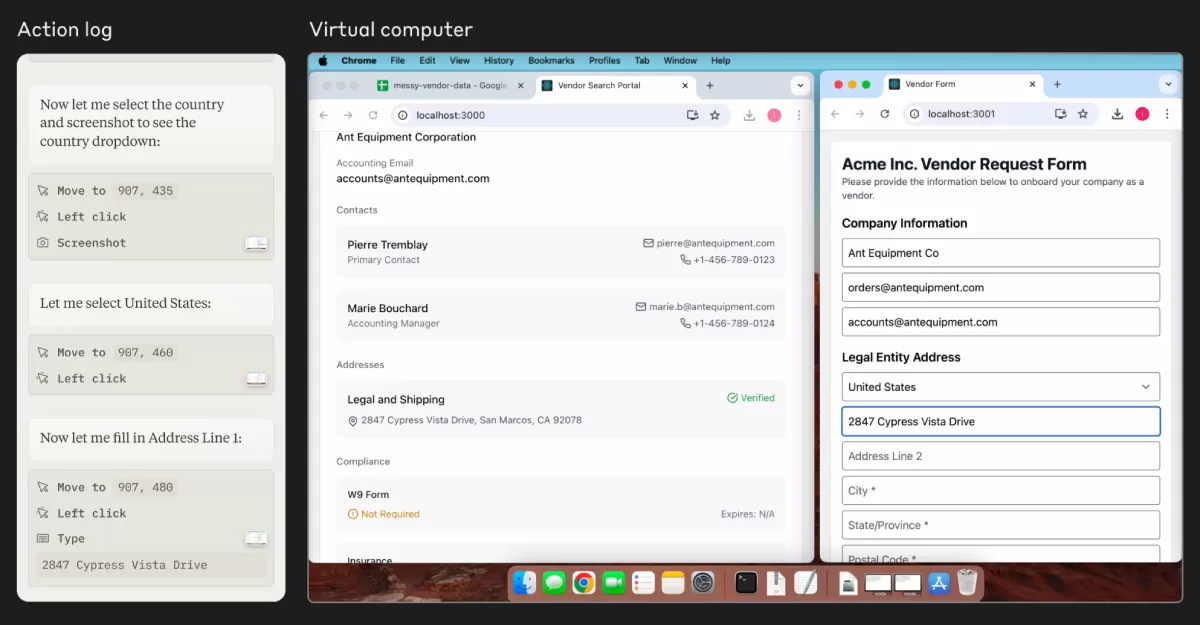This screenshot has width=1200, height=625.
Task: Switch to the messy-vendor-data tab
Action: (x=449, y=86)
